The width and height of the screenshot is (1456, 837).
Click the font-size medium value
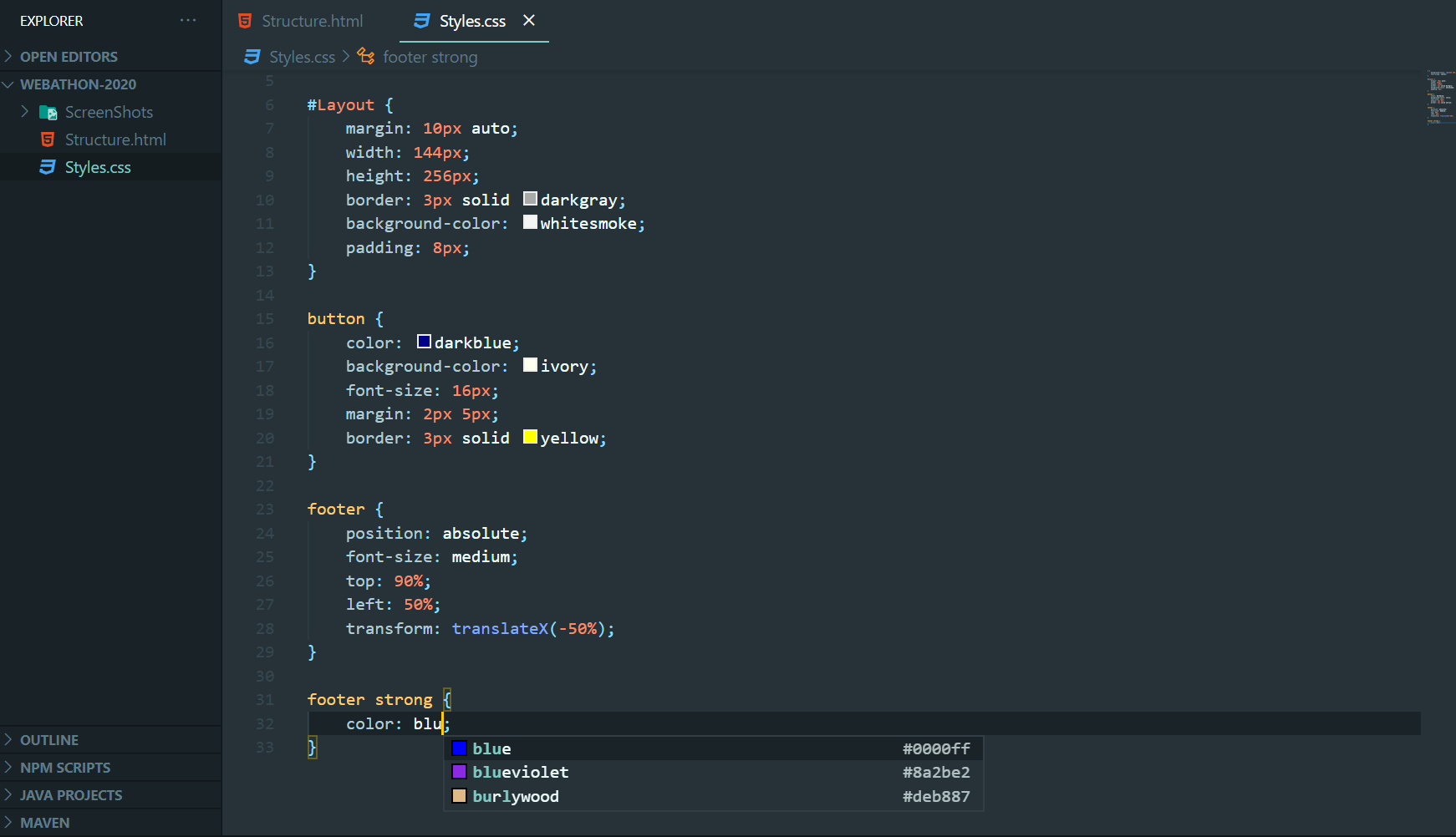[481, 556]
